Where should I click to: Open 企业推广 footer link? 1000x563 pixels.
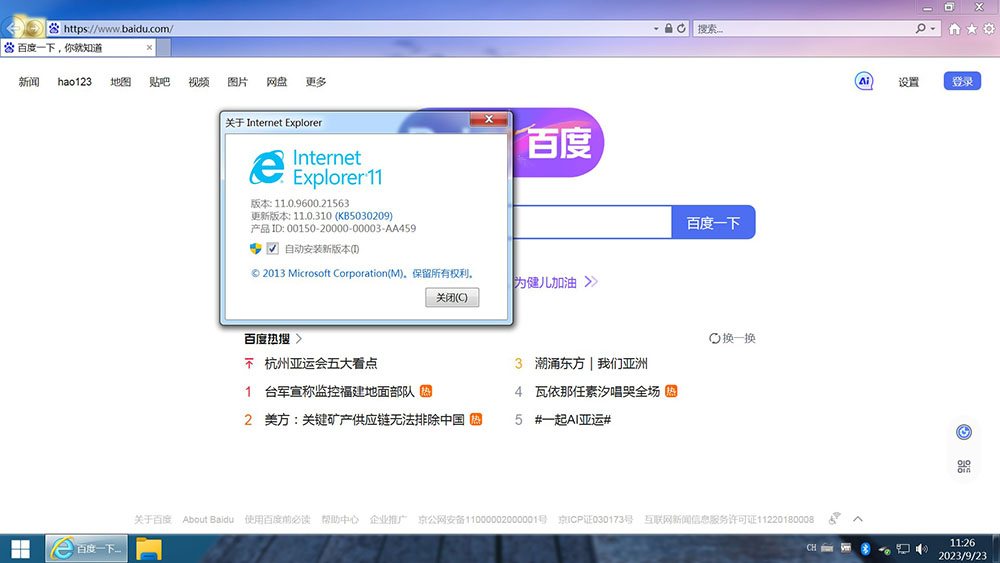[388, 520]
